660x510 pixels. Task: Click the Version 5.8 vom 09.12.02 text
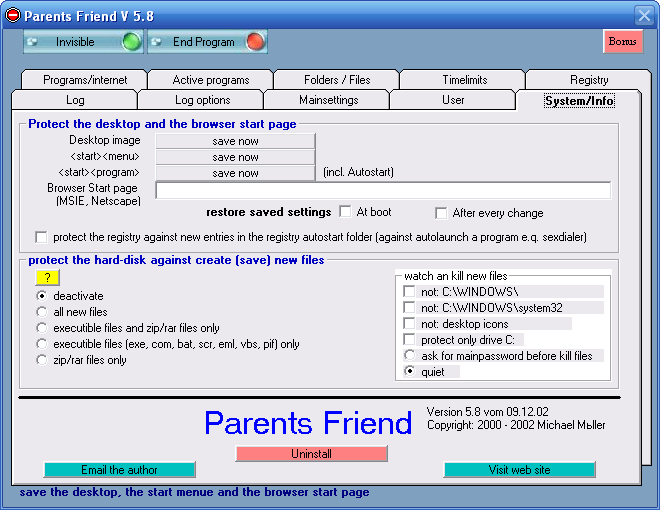pyautogui.click(x=487, y=412)
